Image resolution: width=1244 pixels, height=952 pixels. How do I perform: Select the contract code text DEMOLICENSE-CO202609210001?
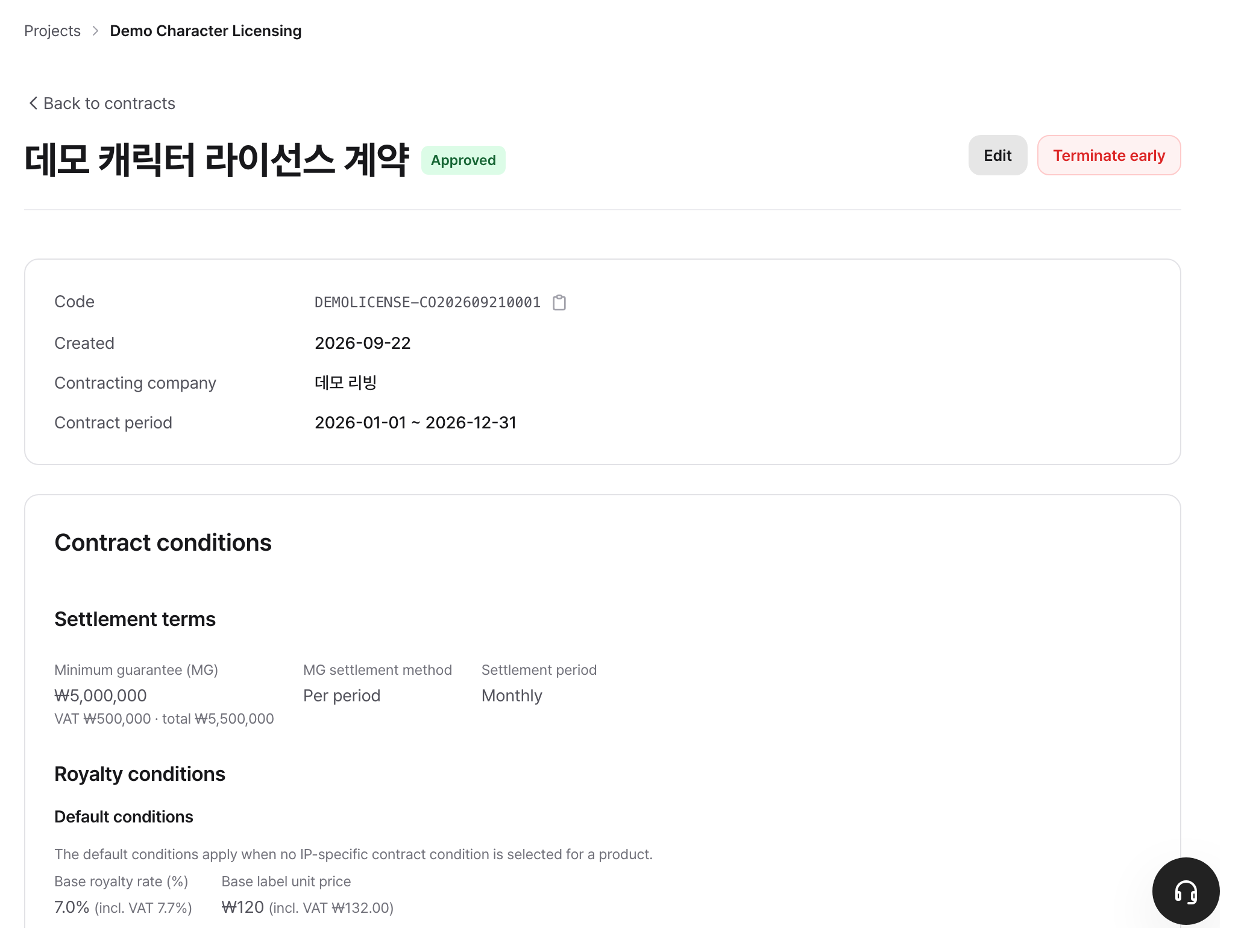tap(427, 302)
